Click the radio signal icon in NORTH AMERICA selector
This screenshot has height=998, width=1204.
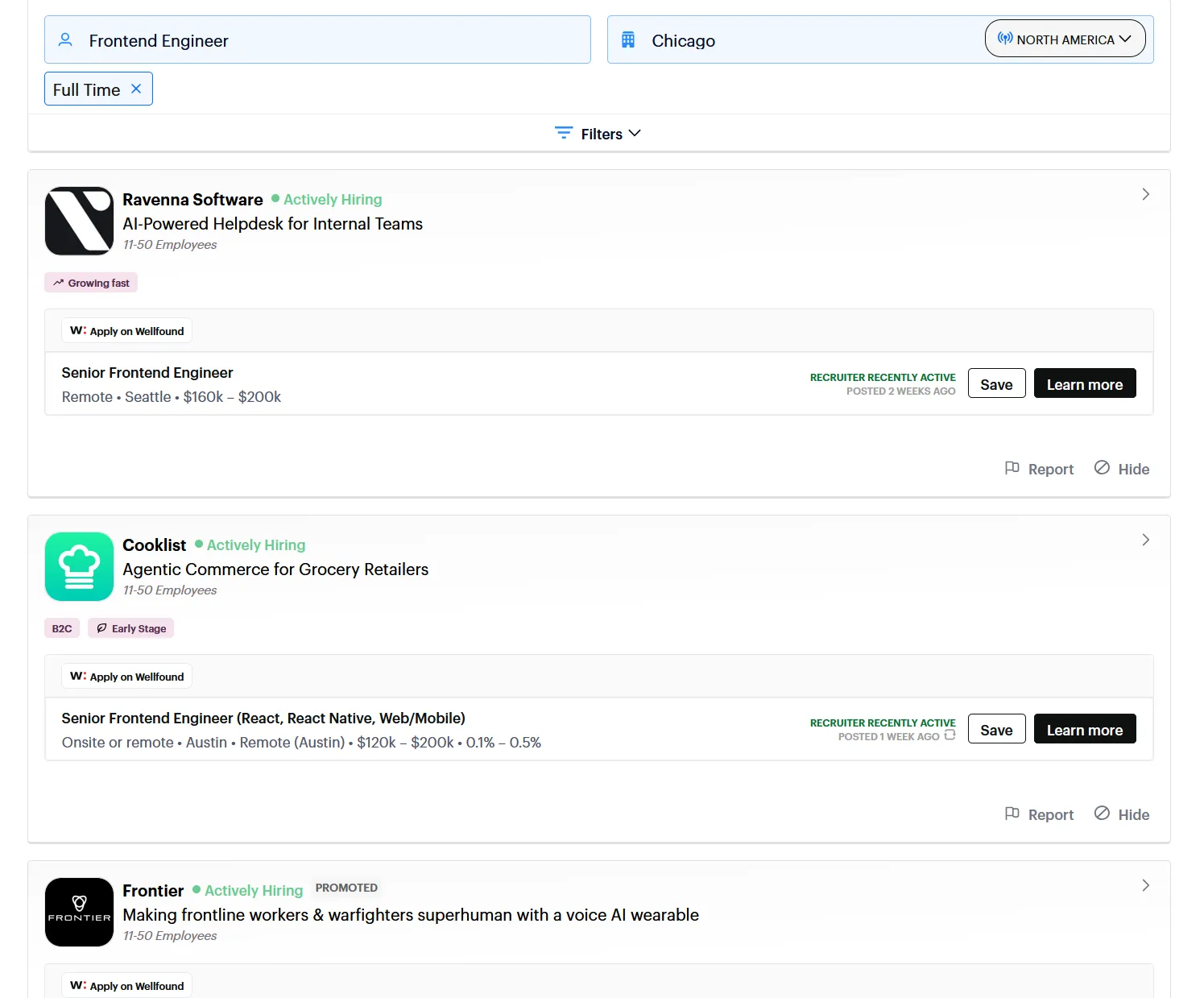coord(1004,38)
